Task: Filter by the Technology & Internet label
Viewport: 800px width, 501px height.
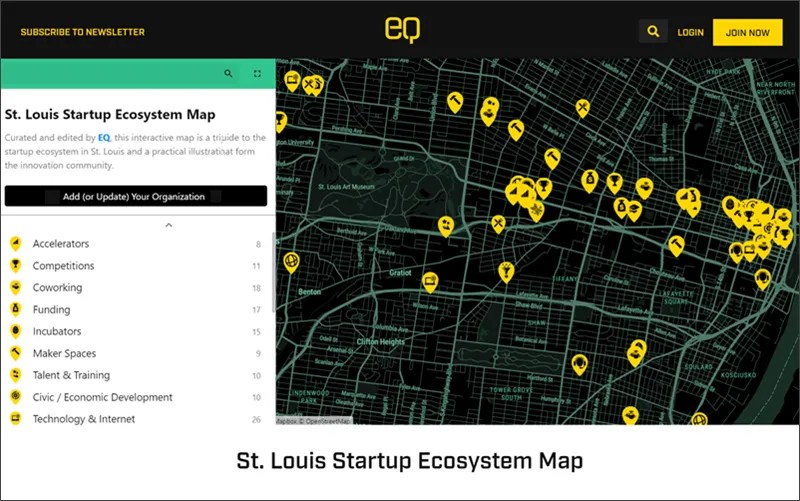Action: tap(84, 419)
